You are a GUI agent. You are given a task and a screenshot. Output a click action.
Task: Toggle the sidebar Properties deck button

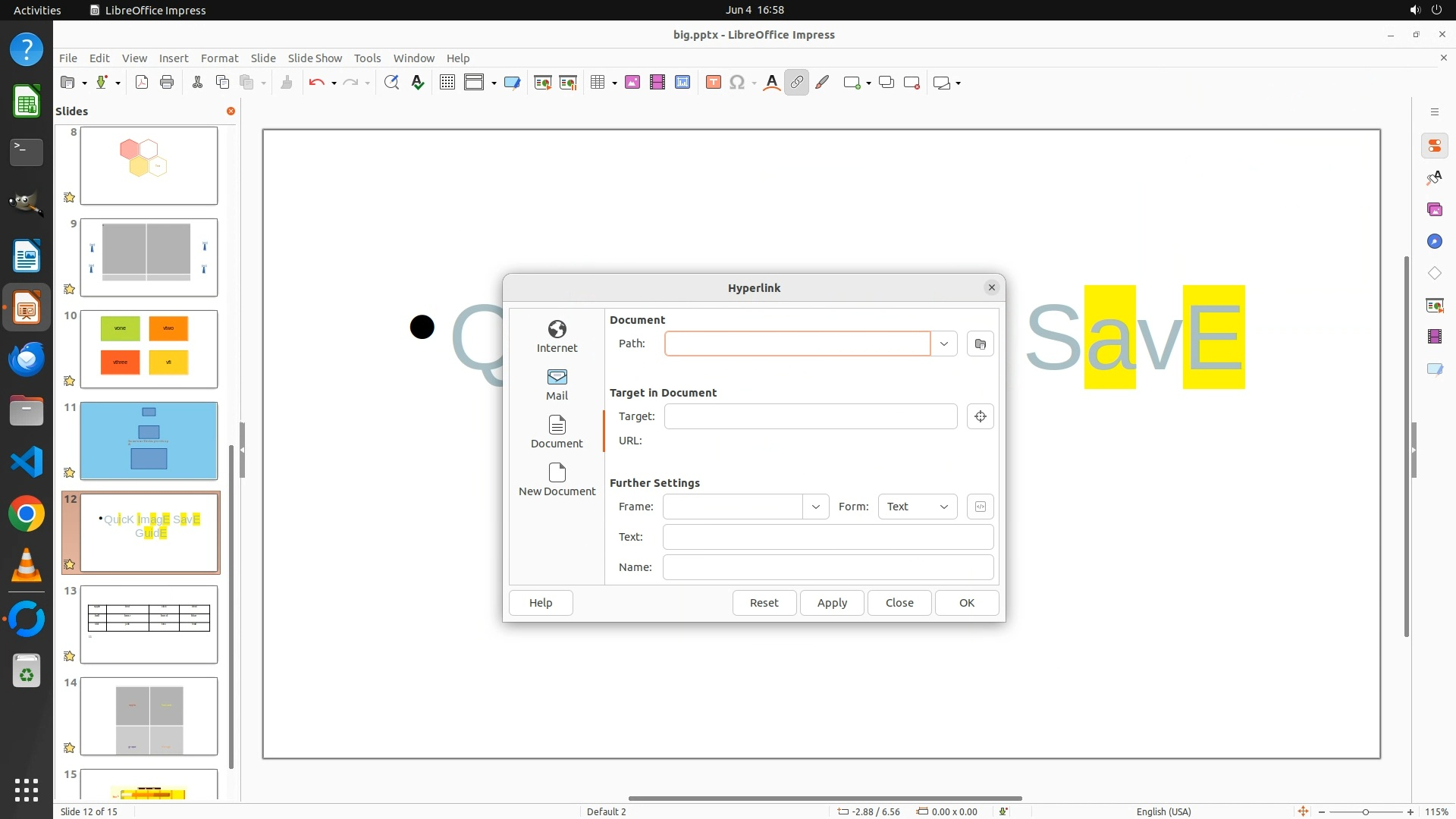1434,146
